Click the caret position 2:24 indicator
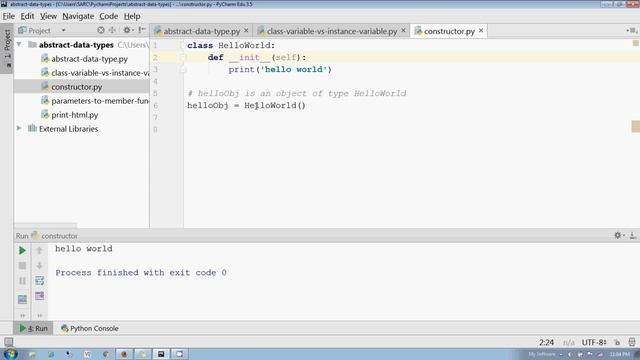This screenshot has height=360, width=640. (546, 342)
